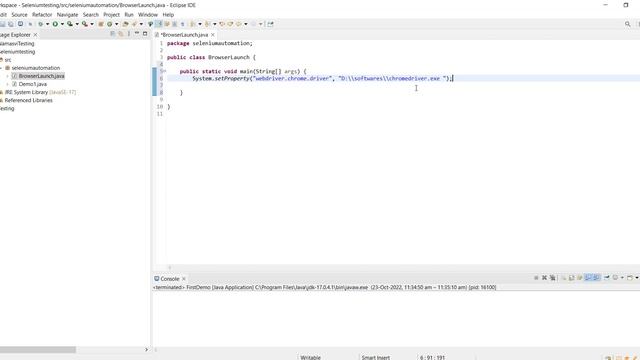Viewport: 640px width, 360px height.
Task: Toggle the highlighted block selection mode button
Action: [158, 24]
